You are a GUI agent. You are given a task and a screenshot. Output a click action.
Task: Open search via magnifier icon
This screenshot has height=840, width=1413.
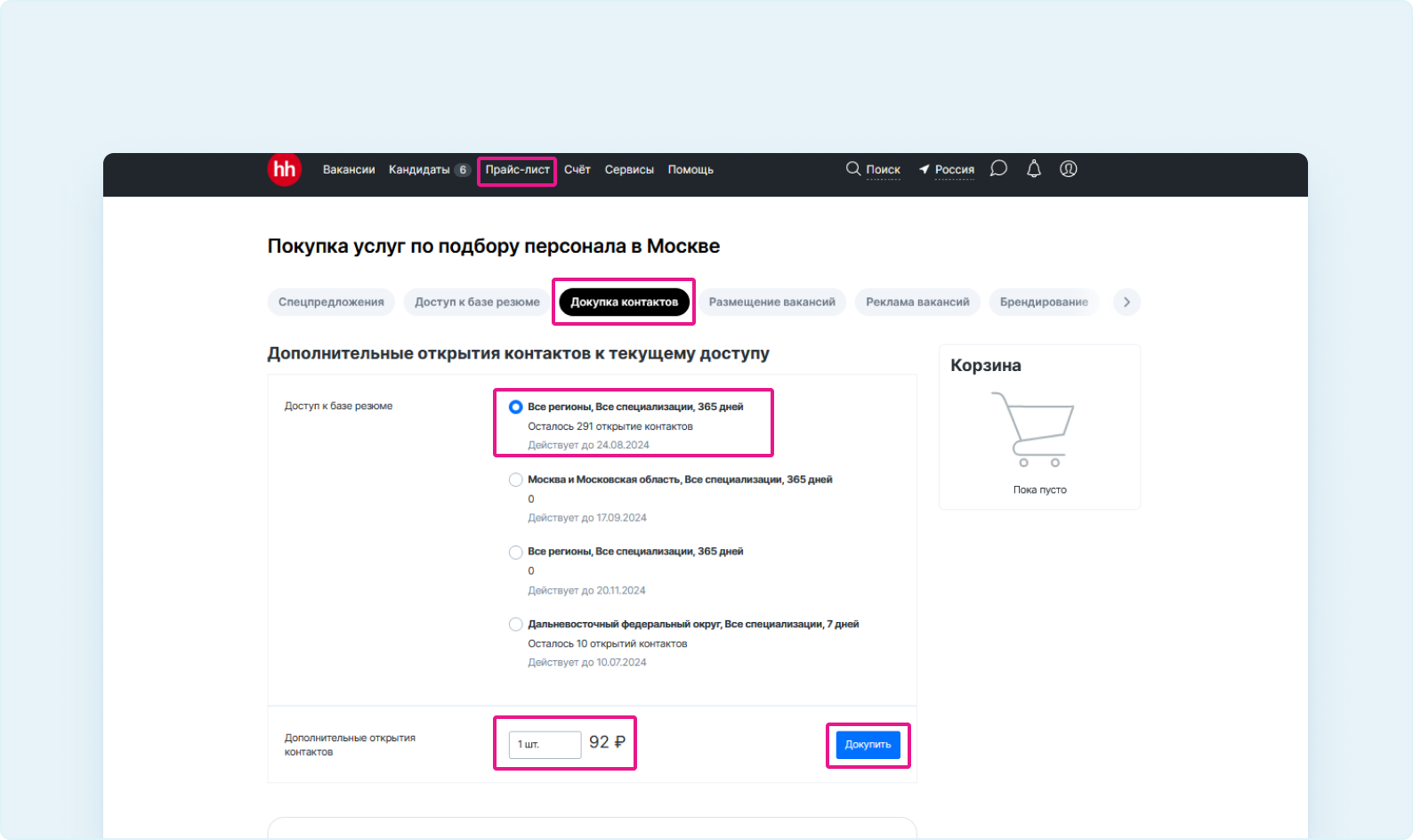point(852,168)
